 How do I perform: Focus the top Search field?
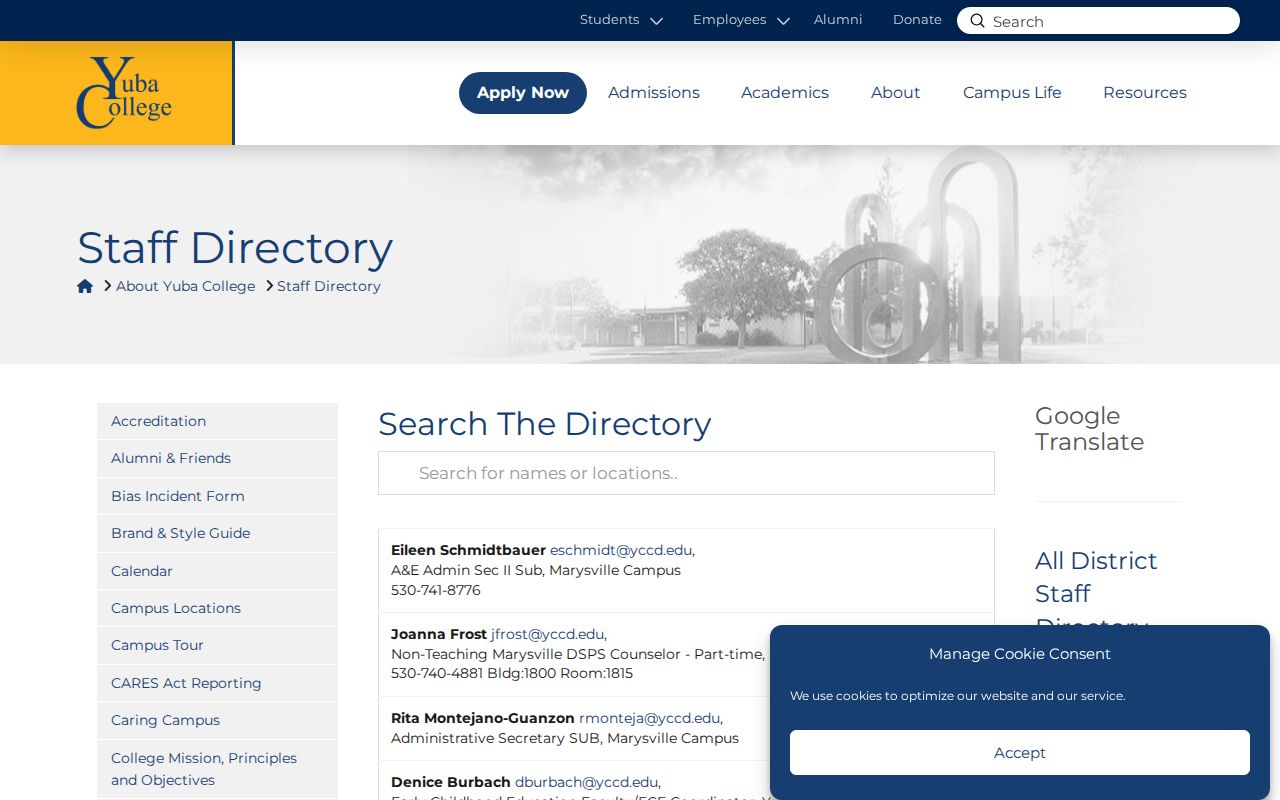tap(1098, 21)
